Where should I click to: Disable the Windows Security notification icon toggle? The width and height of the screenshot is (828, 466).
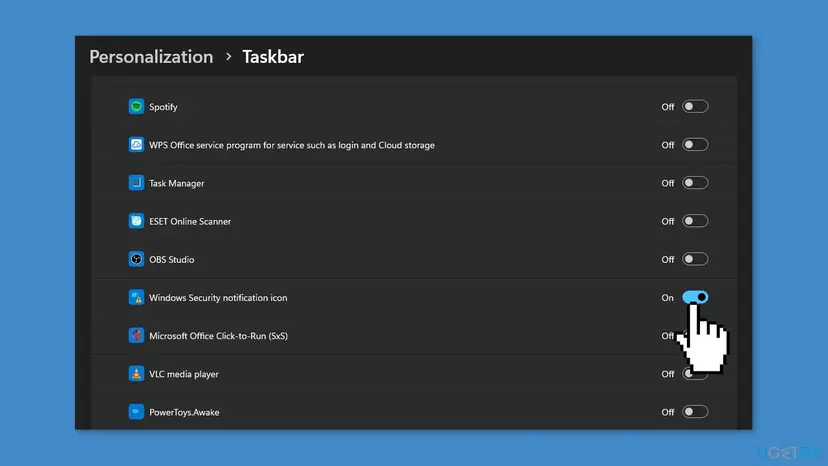(x=695, y=297)
